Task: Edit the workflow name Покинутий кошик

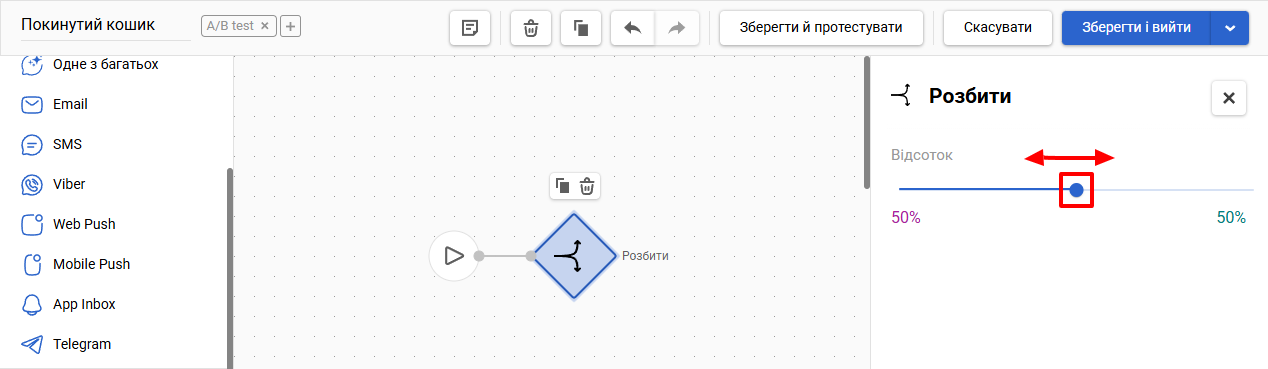Action: 105,26
